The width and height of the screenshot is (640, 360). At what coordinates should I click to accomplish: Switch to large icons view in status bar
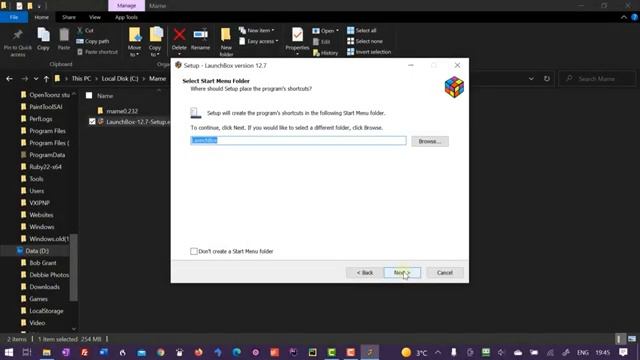tap(632, 339)
